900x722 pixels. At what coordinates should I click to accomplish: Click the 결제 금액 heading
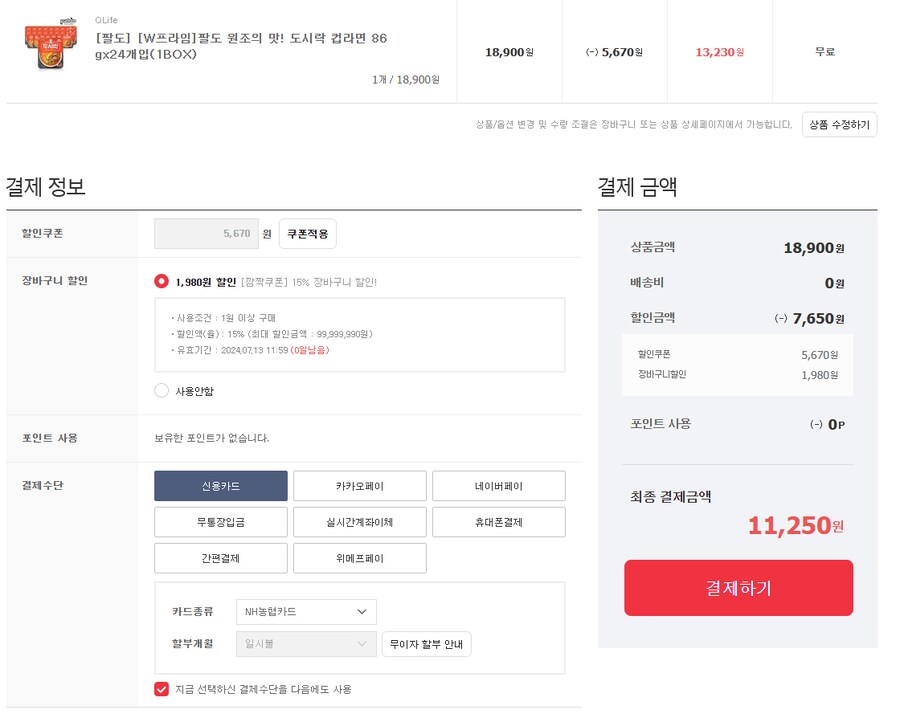click(638, 187)
